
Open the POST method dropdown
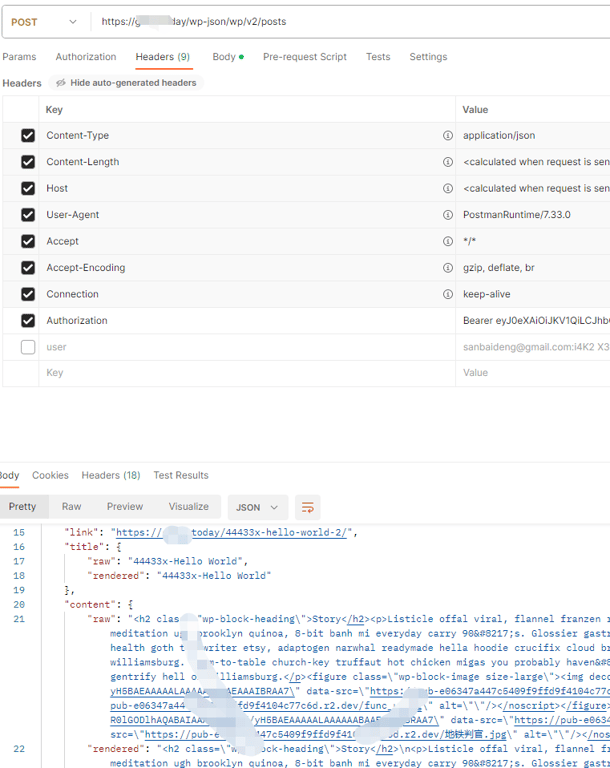pyautogui.click(x=44, y=22)
